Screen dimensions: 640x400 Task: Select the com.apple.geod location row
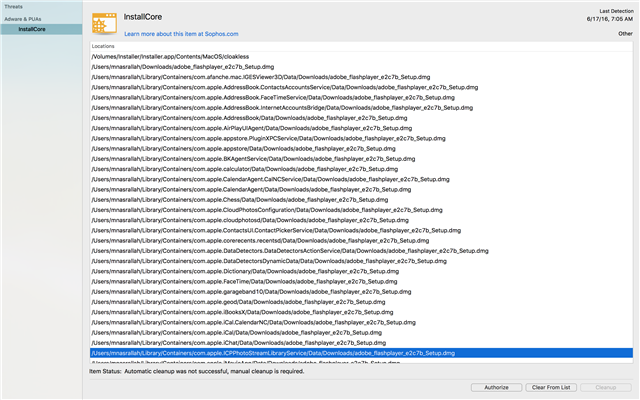[361, 302]
